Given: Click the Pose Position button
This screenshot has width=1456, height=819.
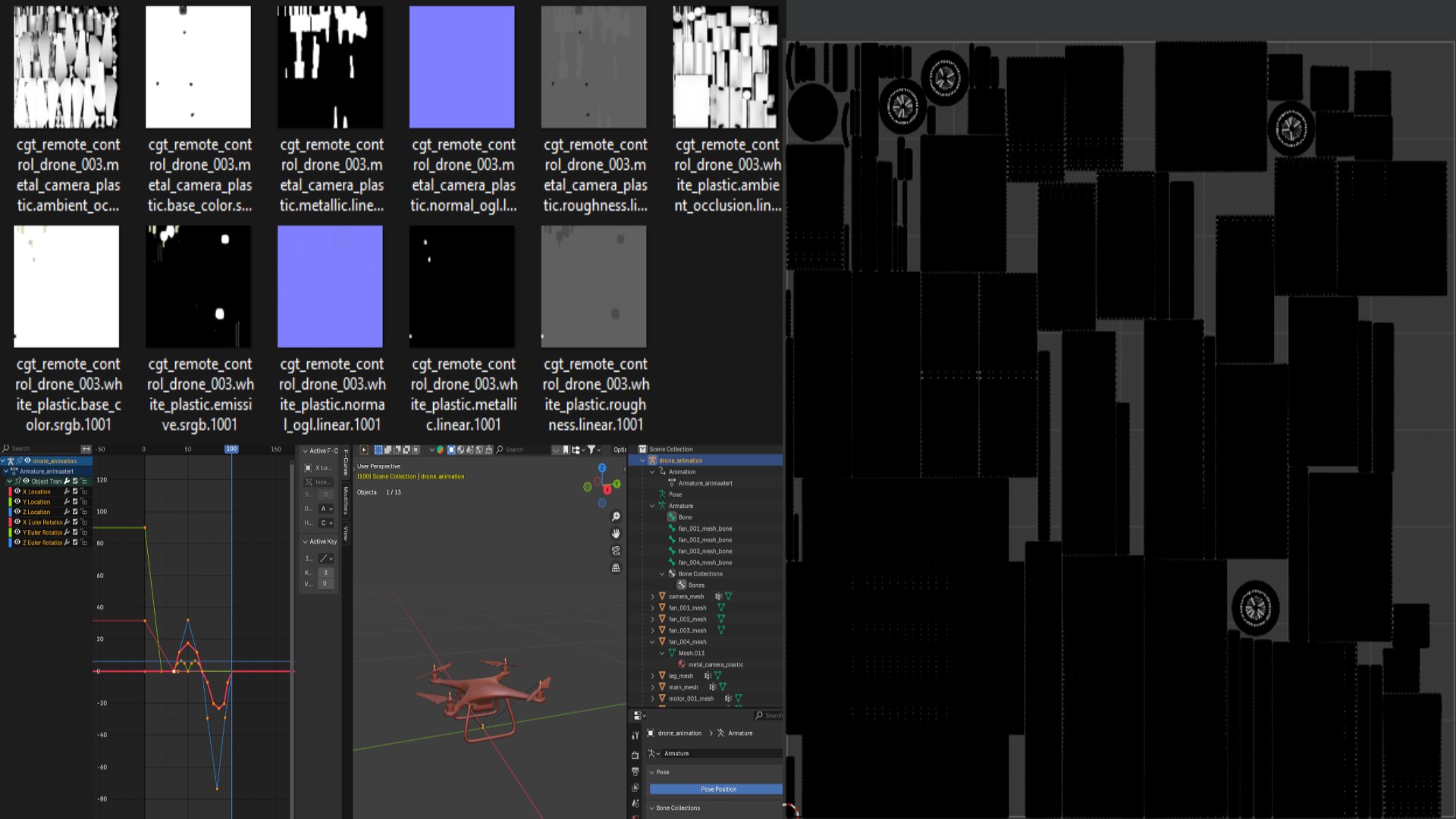Looking at the screenshot, I should point(717,789).
